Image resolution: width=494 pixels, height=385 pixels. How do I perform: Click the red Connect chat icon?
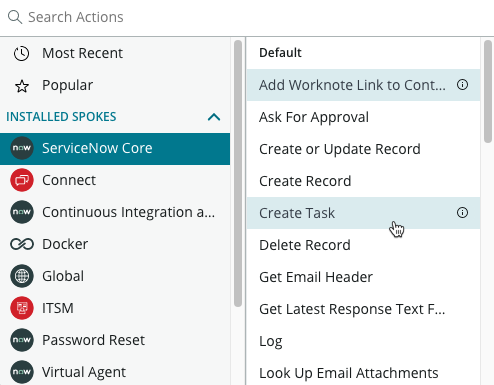click(22, 180)
